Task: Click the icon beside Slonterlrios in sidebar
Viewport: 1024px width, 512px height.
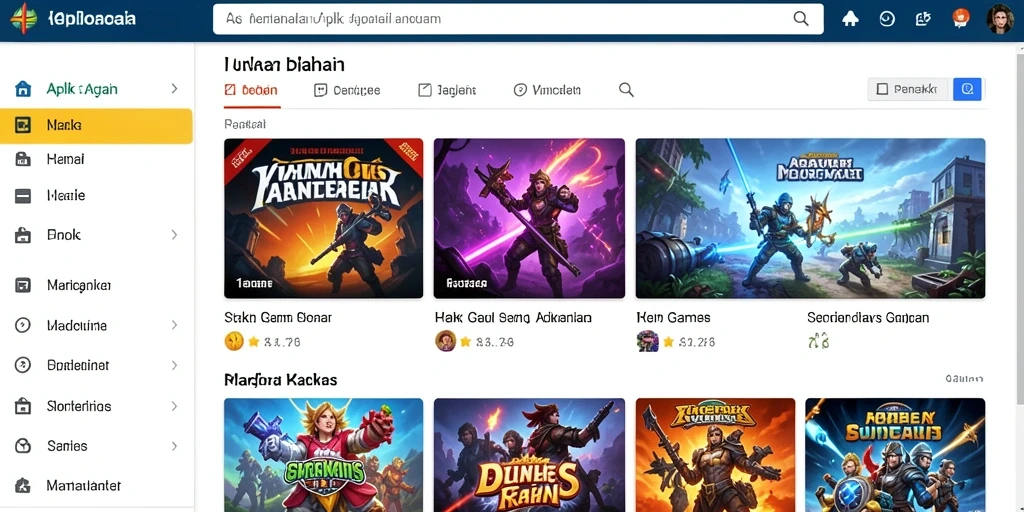Action: [x=23, y=406]
